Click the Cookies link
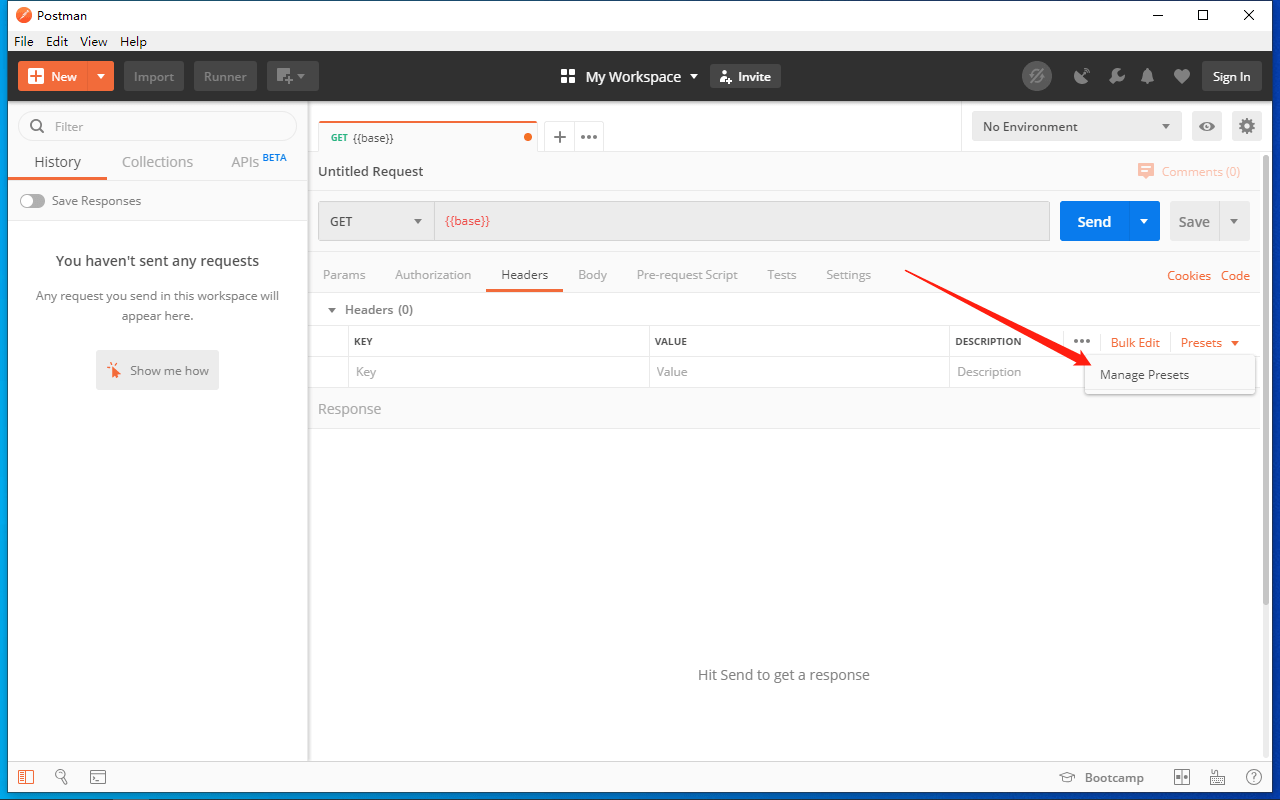 click(1189, 276)
